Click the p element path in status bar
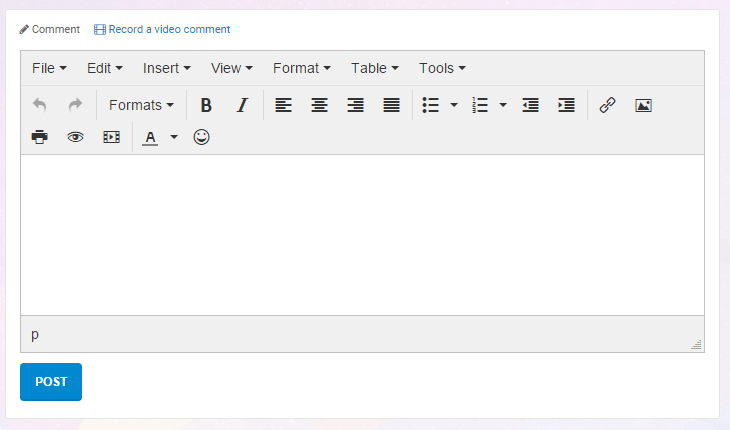Viewport: 730px width, 430px height. point(35,335)
